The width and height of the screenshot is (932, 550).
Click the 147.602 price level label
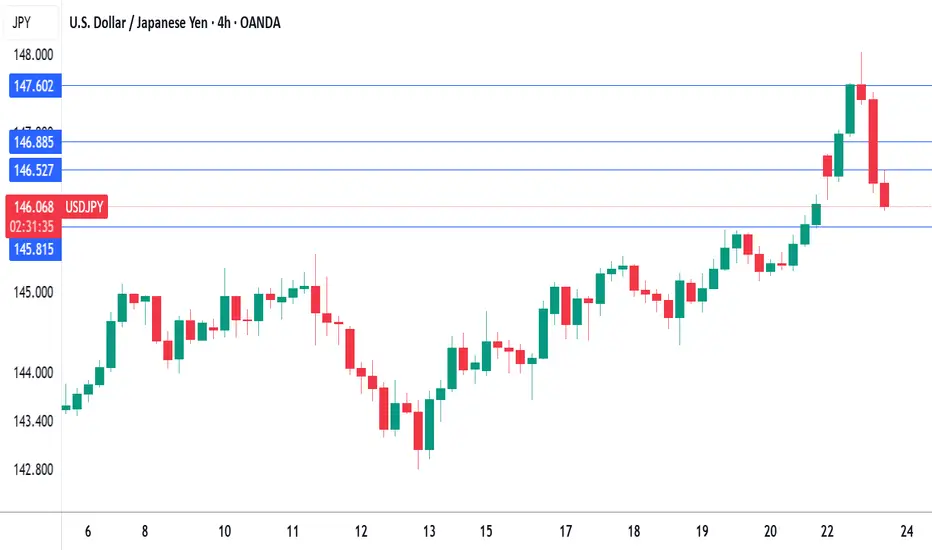pyautogui.click(x=35, y=86)
